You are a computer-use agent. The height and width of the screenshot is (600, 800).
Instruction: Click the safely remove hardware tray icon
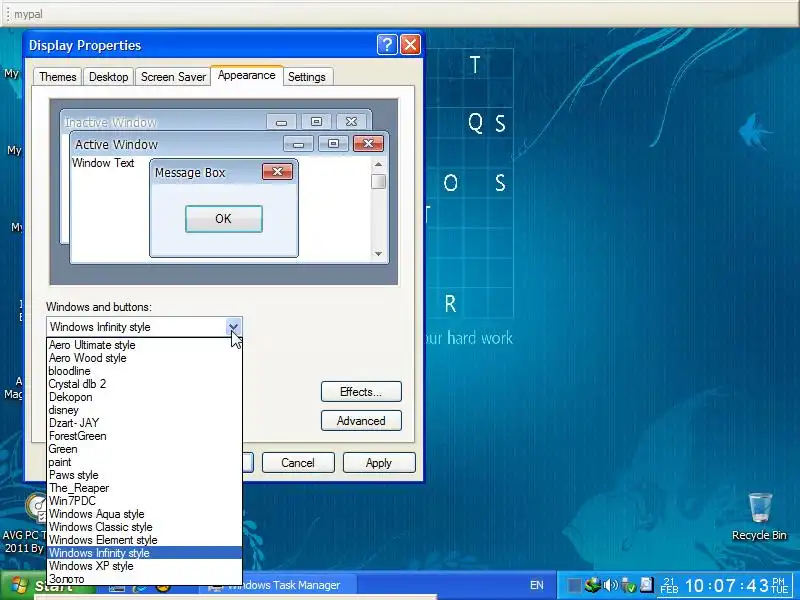pyautogui.click(x=628, y=585)
